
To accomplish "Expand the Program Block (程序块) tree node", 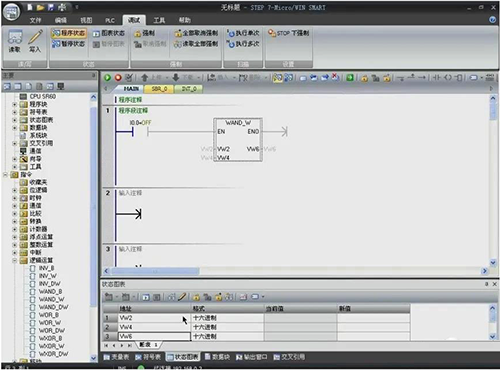I will click(x=15, y=104).
